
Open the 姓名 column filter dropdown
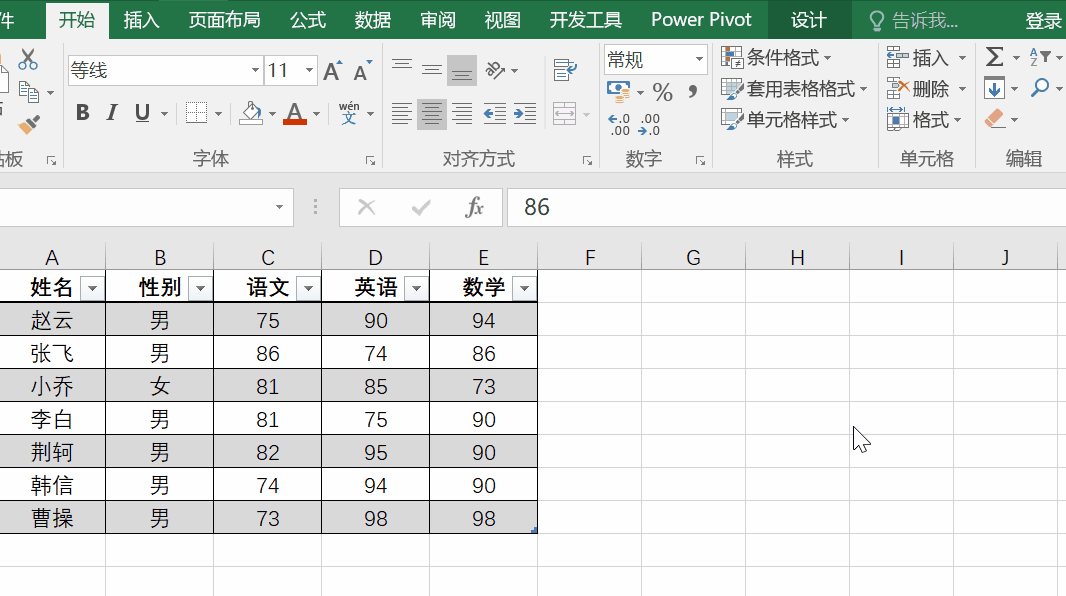[93, 287]
